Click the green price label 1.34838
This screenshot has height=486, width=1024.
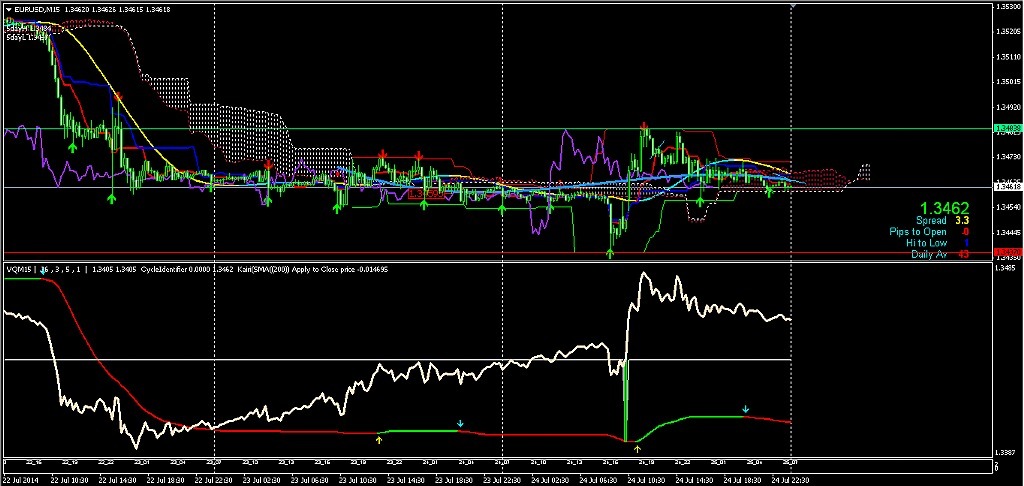(1006, 129)
